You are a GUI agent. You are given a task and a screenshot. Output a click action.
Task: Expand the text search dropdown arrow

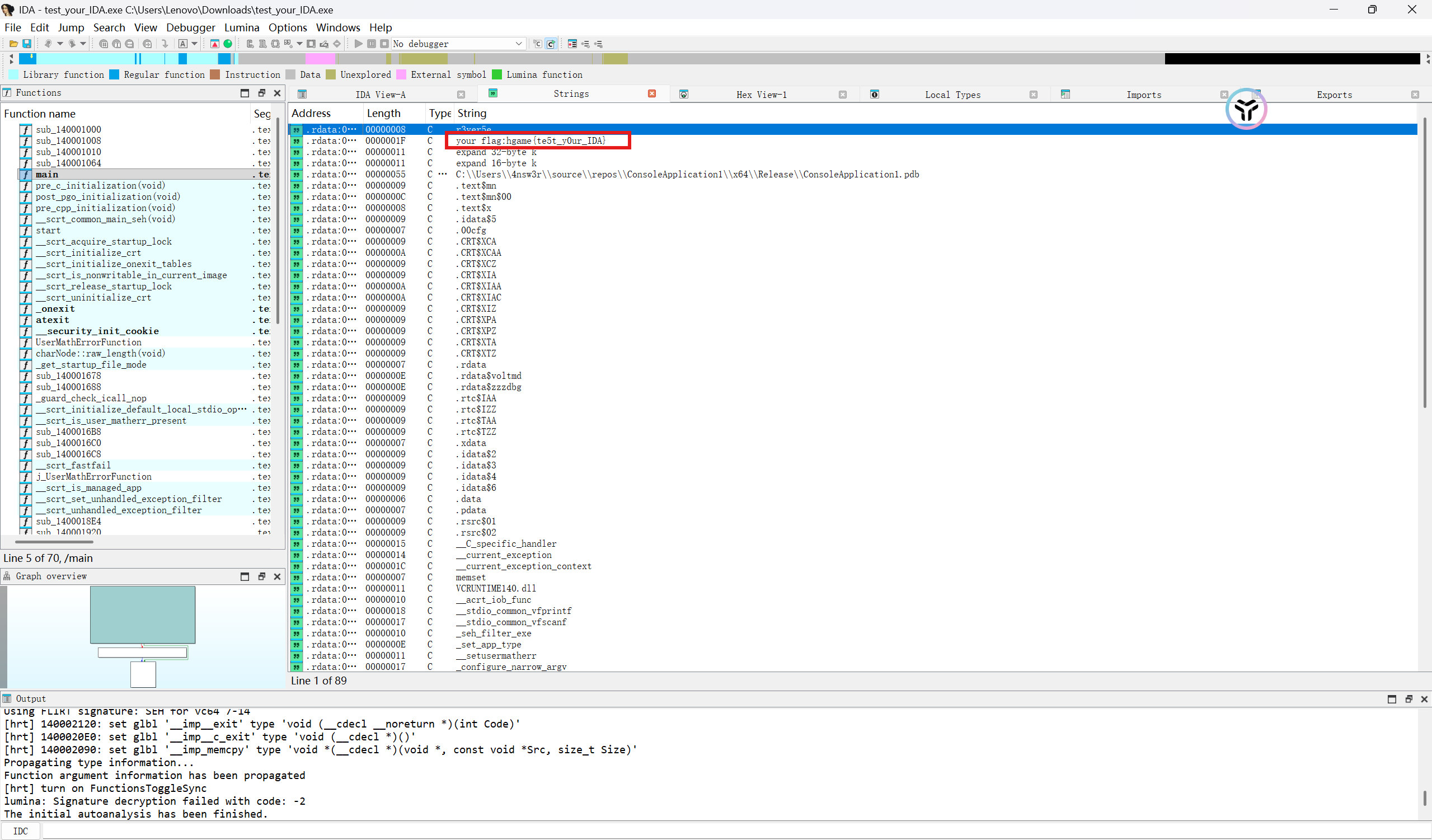tap(195, 44)
